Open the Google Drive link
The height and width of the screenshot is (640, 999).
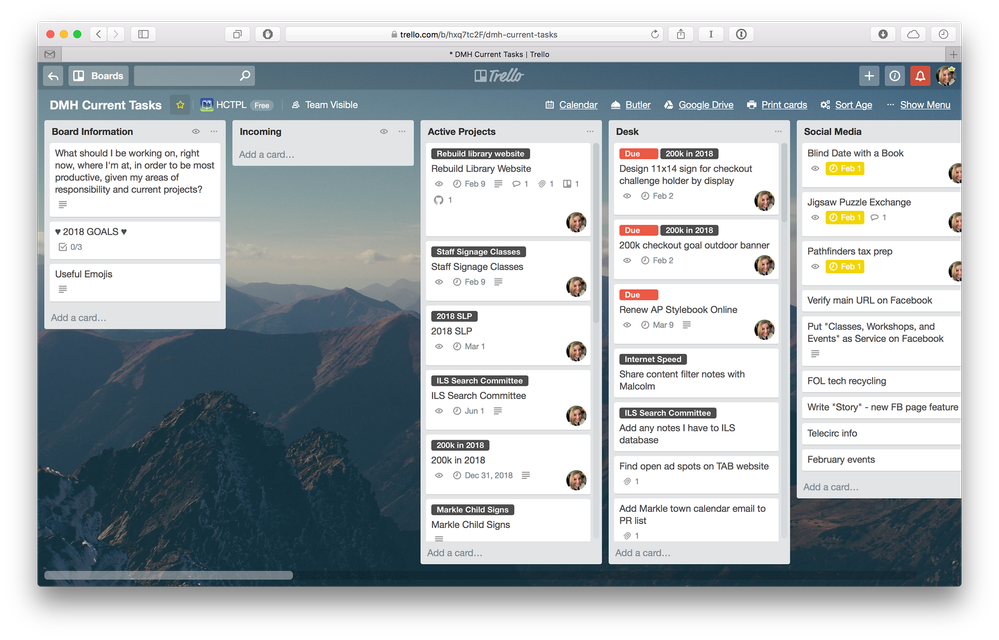(698, 105)
